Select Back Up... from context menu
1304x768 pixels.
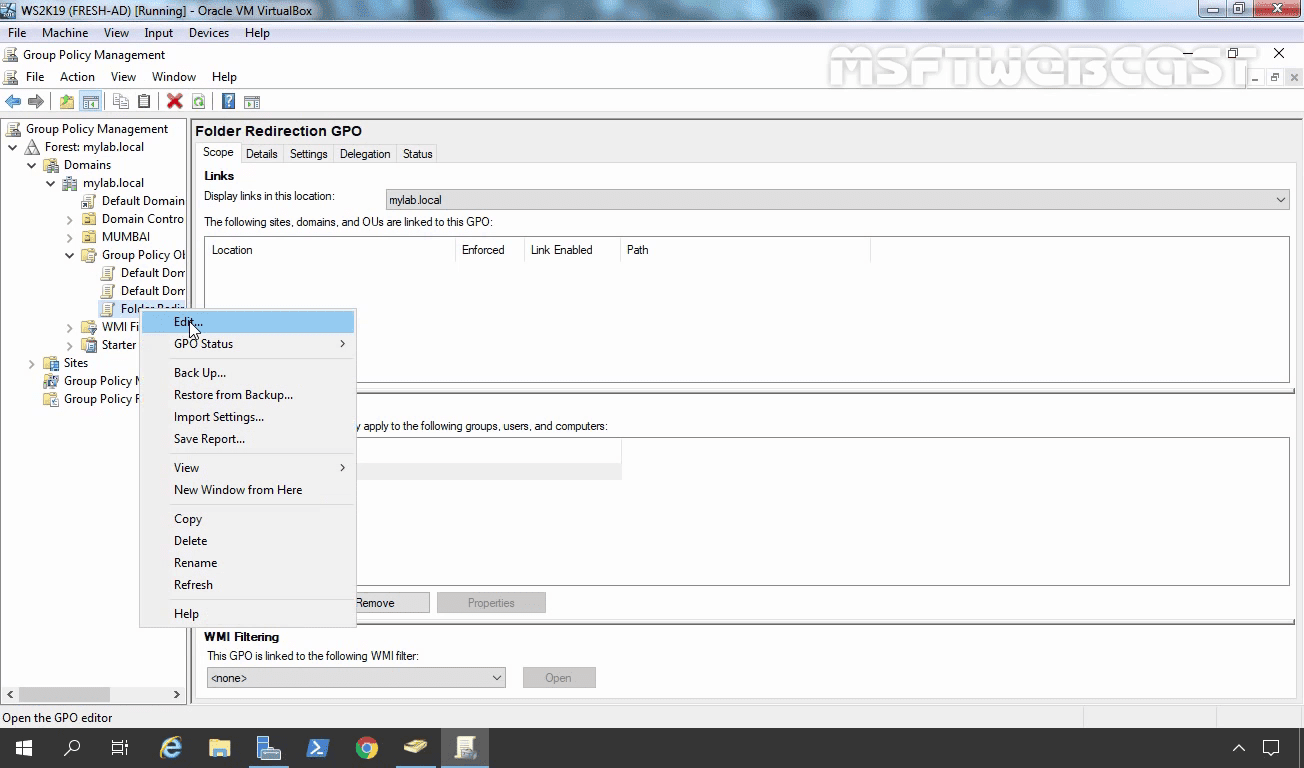[248, 373]
